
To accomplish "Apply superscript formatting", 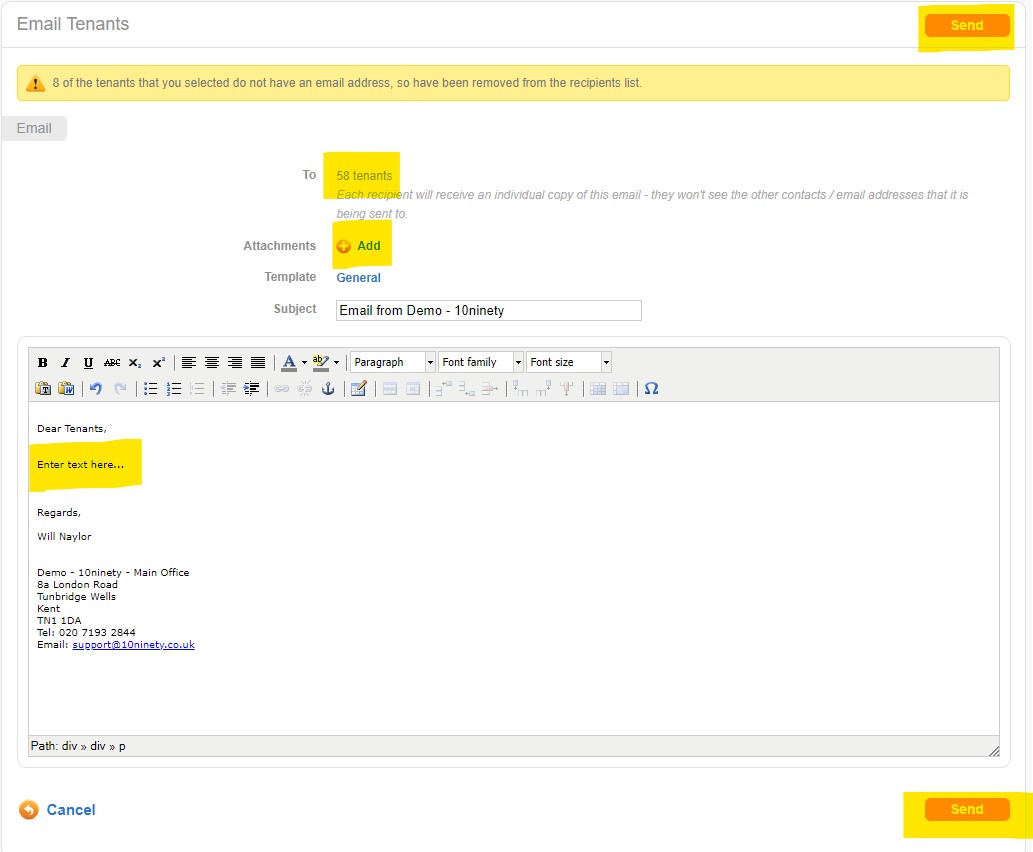I will [158, 362].
